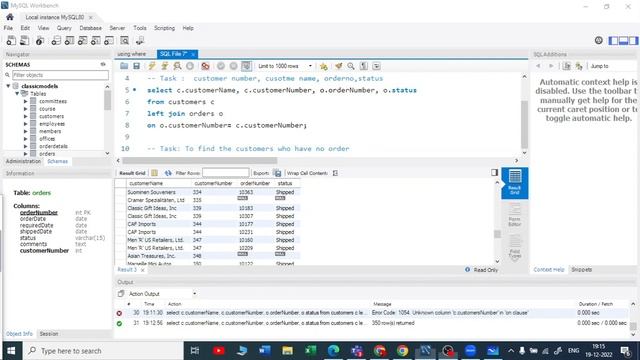Reconnect to DBMS toolbar icon
This screenshot has width=640, height=360.
(x=140, y=40)
